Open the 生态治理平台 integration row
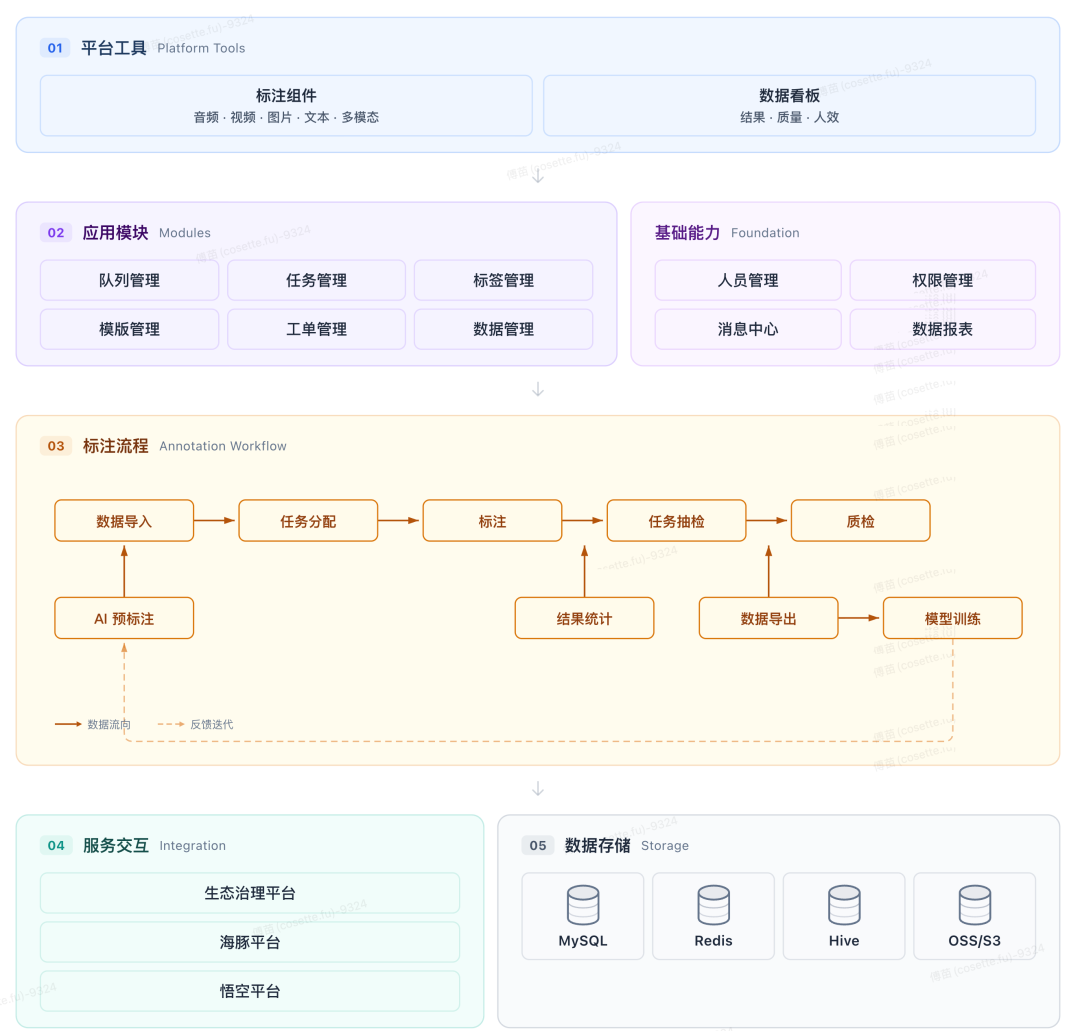The height and width of the screenshot is (1031, 1080). (x=250, y=893)
